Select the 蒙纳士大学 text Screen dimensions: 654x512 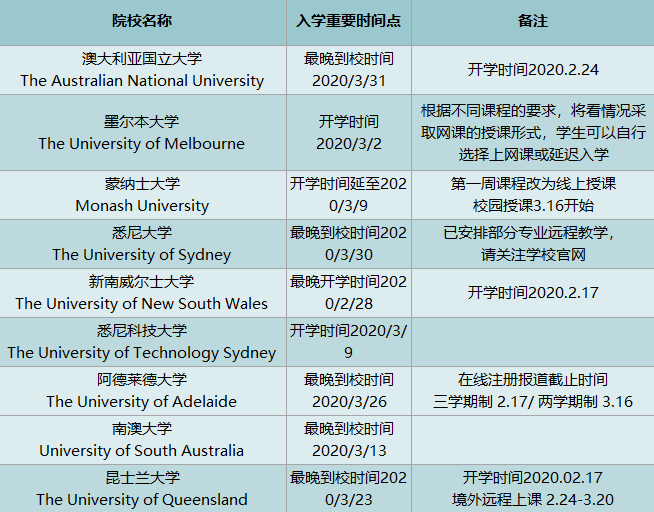coord(142,184)
